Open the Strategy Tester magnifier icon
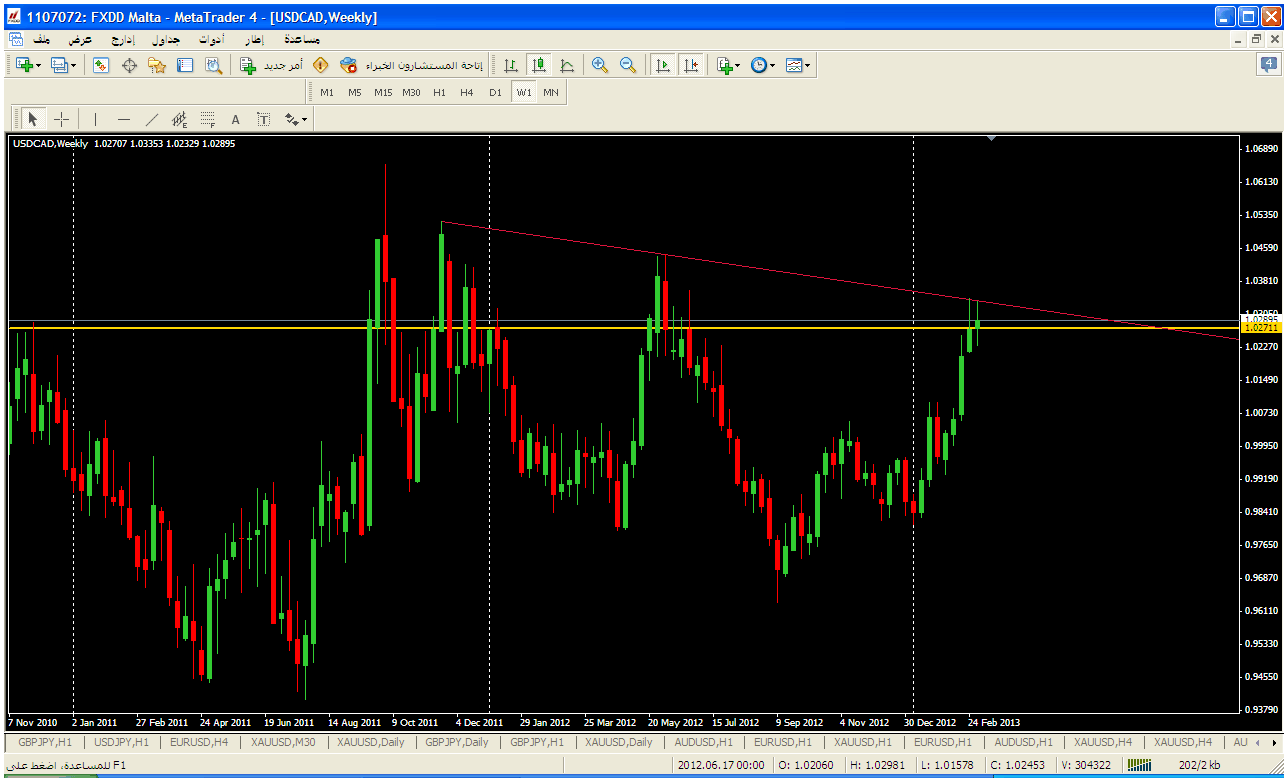The height and width of the screenshot is (778, 1288). pyautogui.click(x=213, y=65)
